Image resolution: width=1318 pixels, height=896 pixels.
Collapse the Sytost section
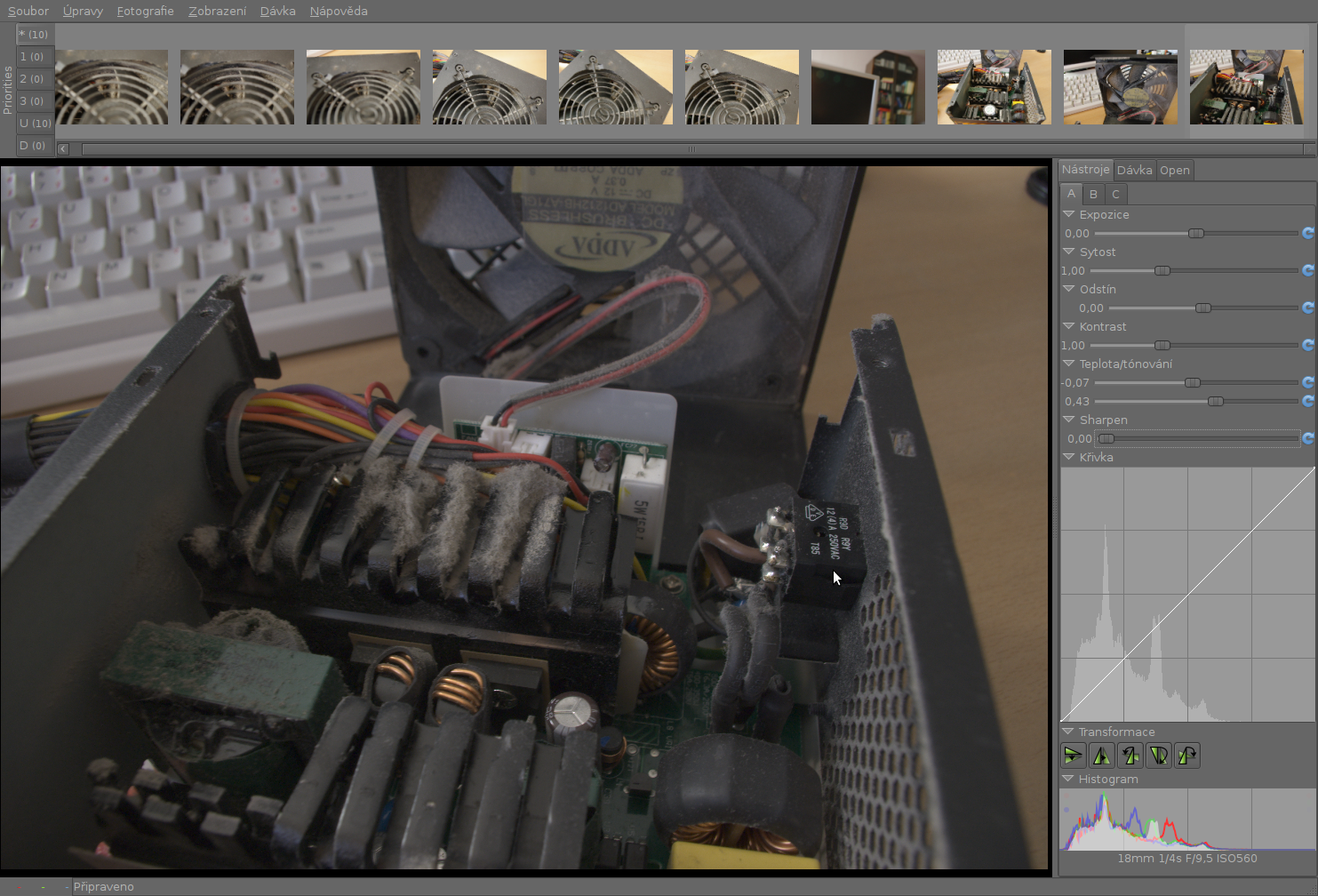(x=1069, y=252)
